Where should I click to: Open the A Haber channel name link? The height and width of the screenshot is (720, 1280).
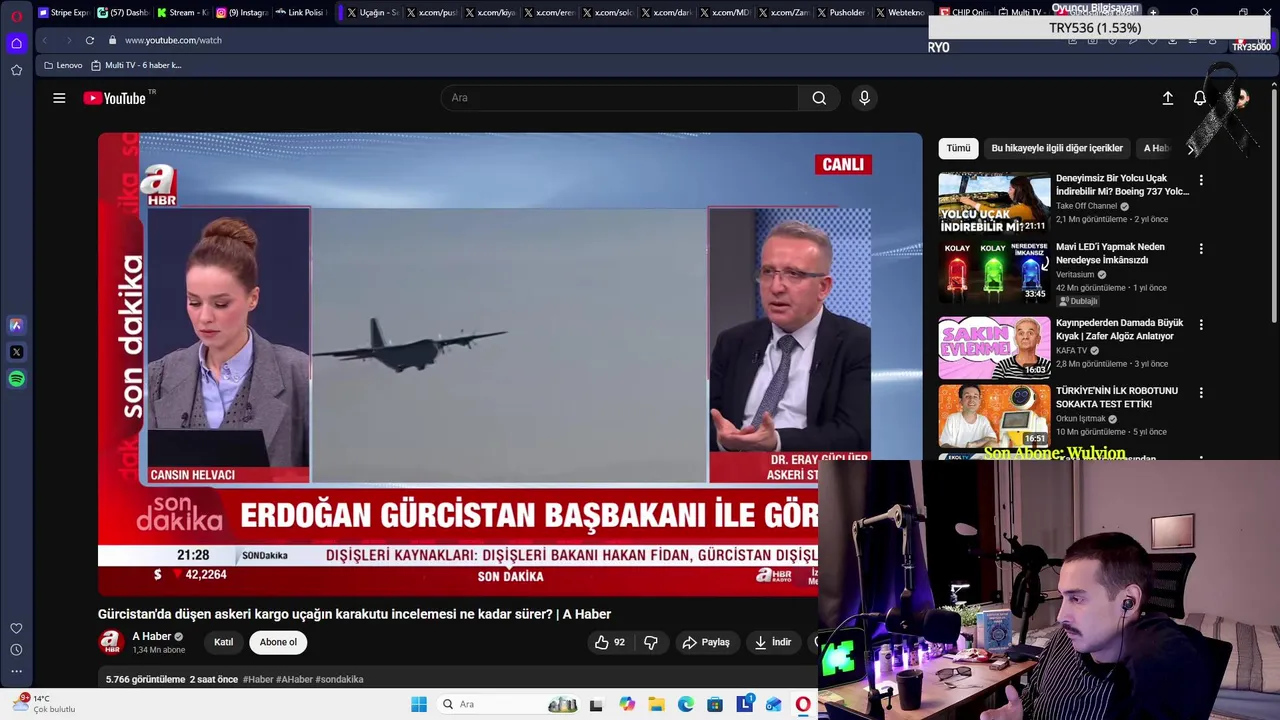151,636
